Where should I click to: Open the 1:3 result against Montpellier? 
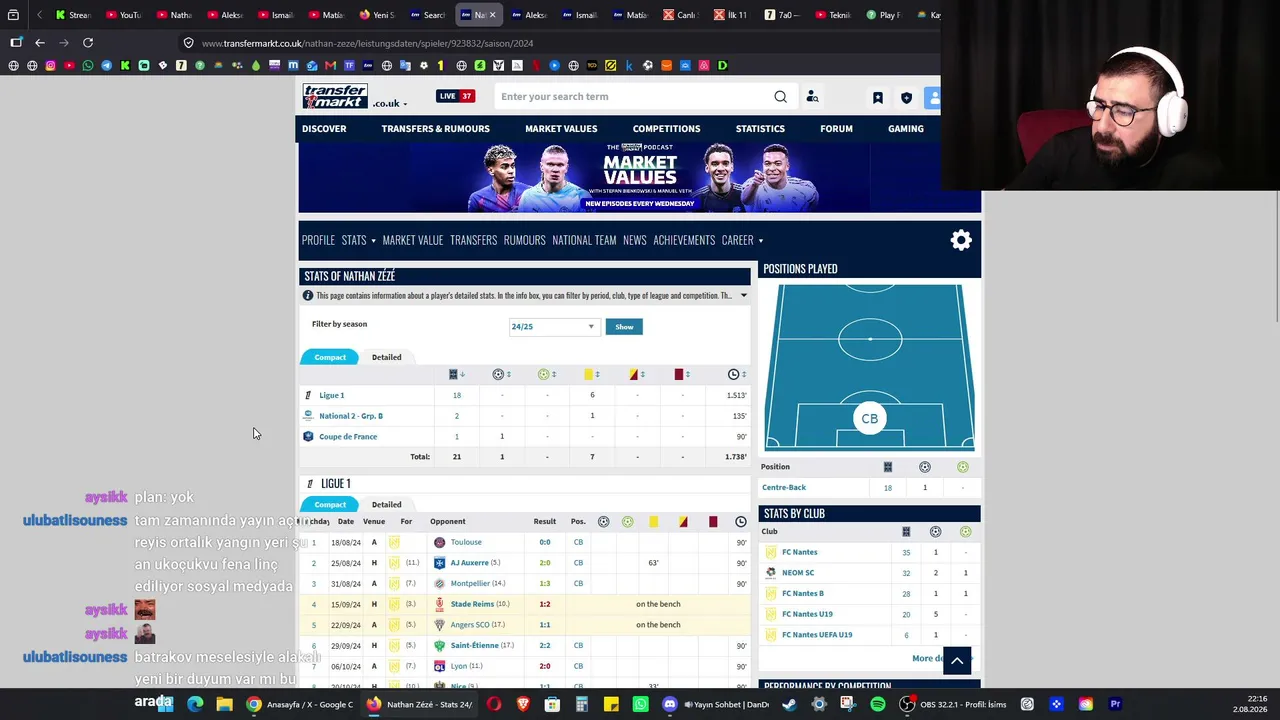[x=545, y=584]
